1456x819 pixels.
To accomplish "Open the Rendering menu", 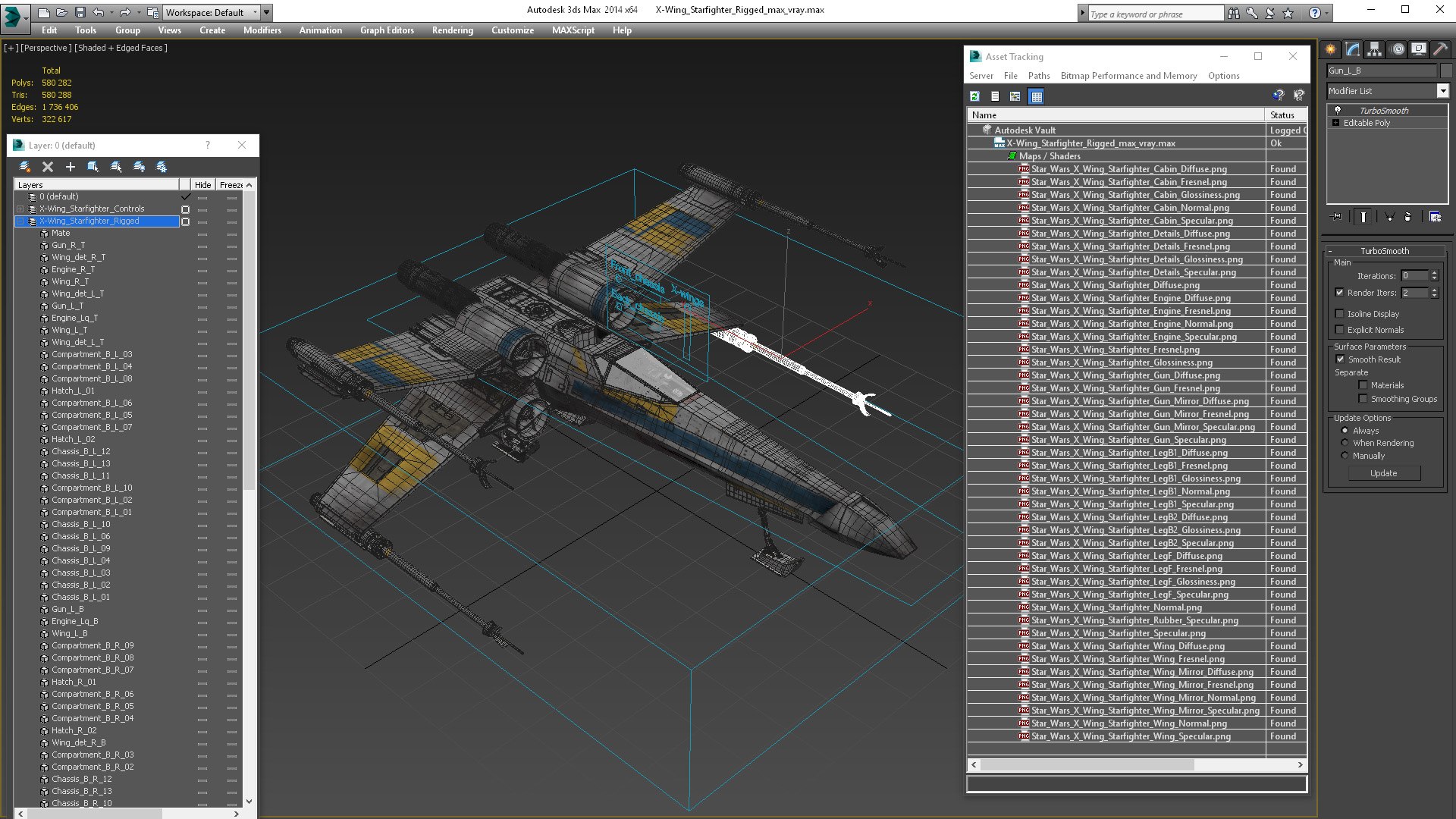I will coord(453,30).
